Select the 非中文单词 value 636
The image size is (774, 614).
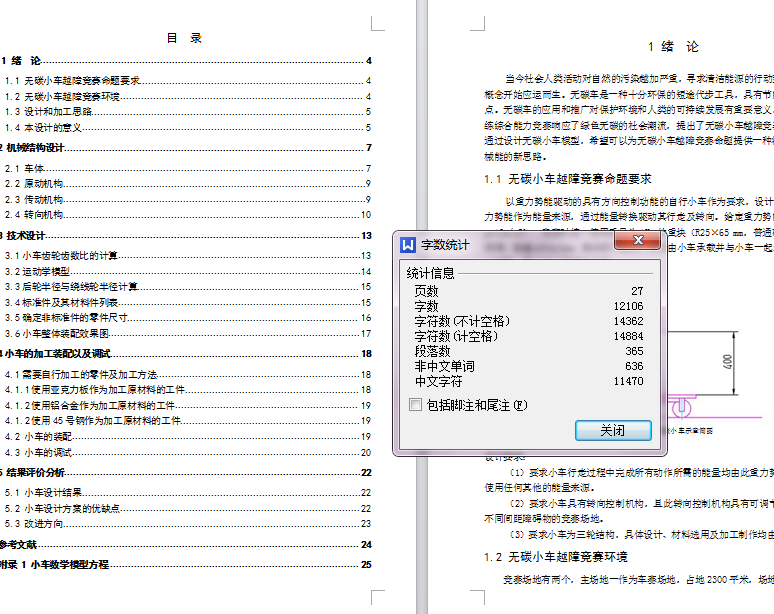634,366
